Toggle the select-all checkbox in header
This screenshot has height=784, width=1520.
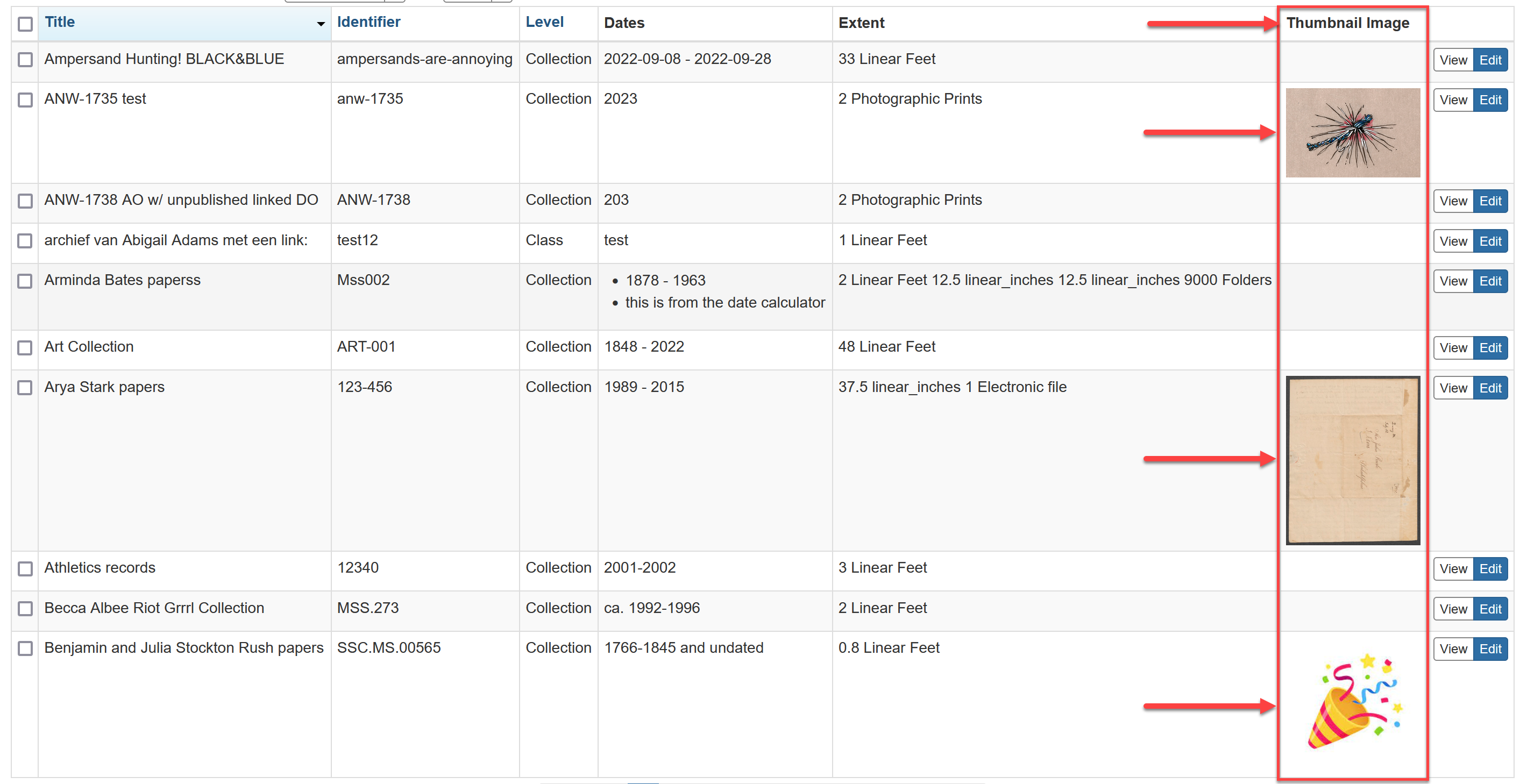25,24
